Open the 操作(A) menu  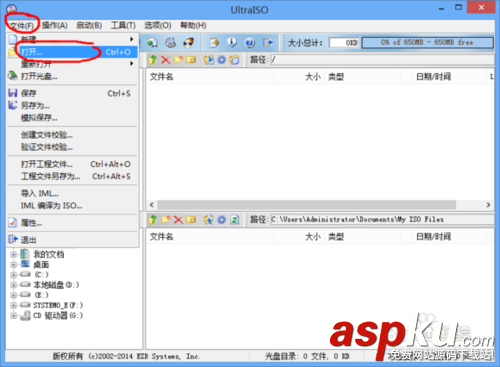(x=55, y=25)
